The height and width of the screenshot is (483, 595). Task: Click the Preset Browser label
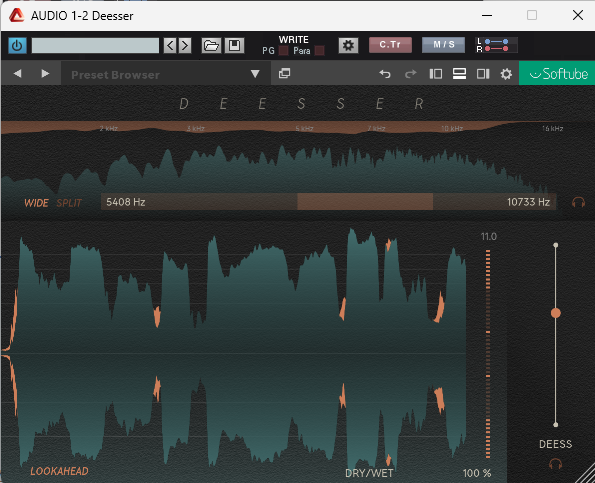115,75
